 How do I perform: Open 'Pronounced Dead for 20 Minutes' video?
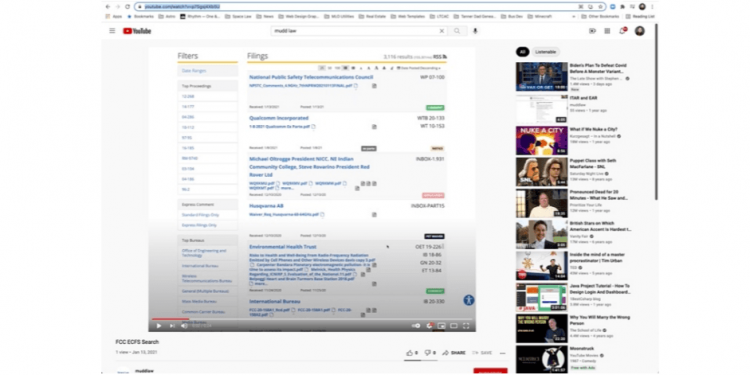[x=541, y=203]
